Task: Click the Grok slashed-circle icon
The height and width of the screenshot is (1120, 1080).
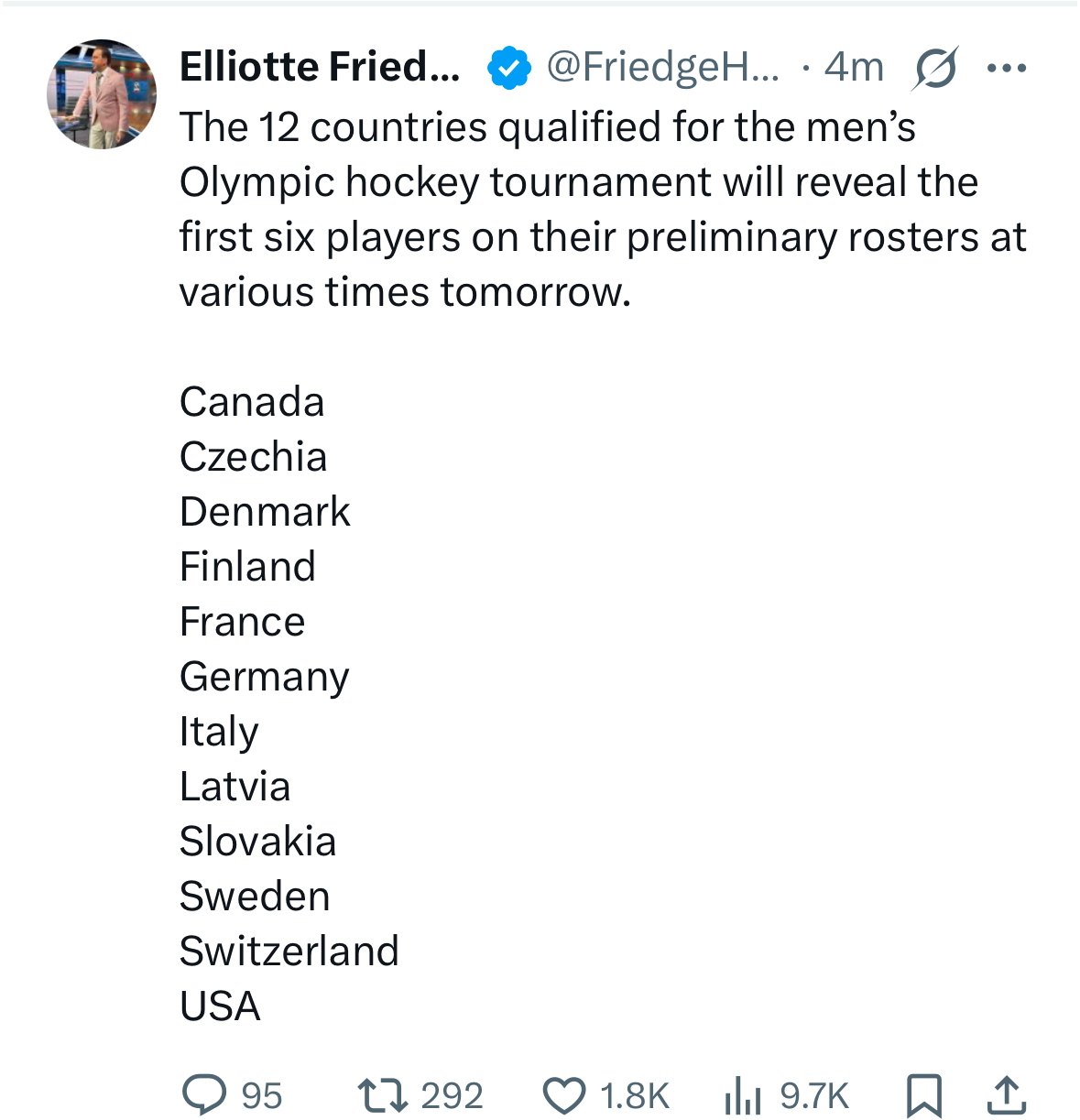Action: point(934,68)
